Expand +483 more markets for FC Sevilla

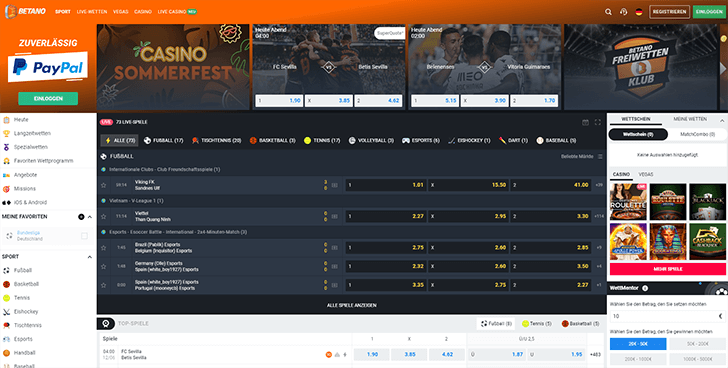tap(595, 355)
